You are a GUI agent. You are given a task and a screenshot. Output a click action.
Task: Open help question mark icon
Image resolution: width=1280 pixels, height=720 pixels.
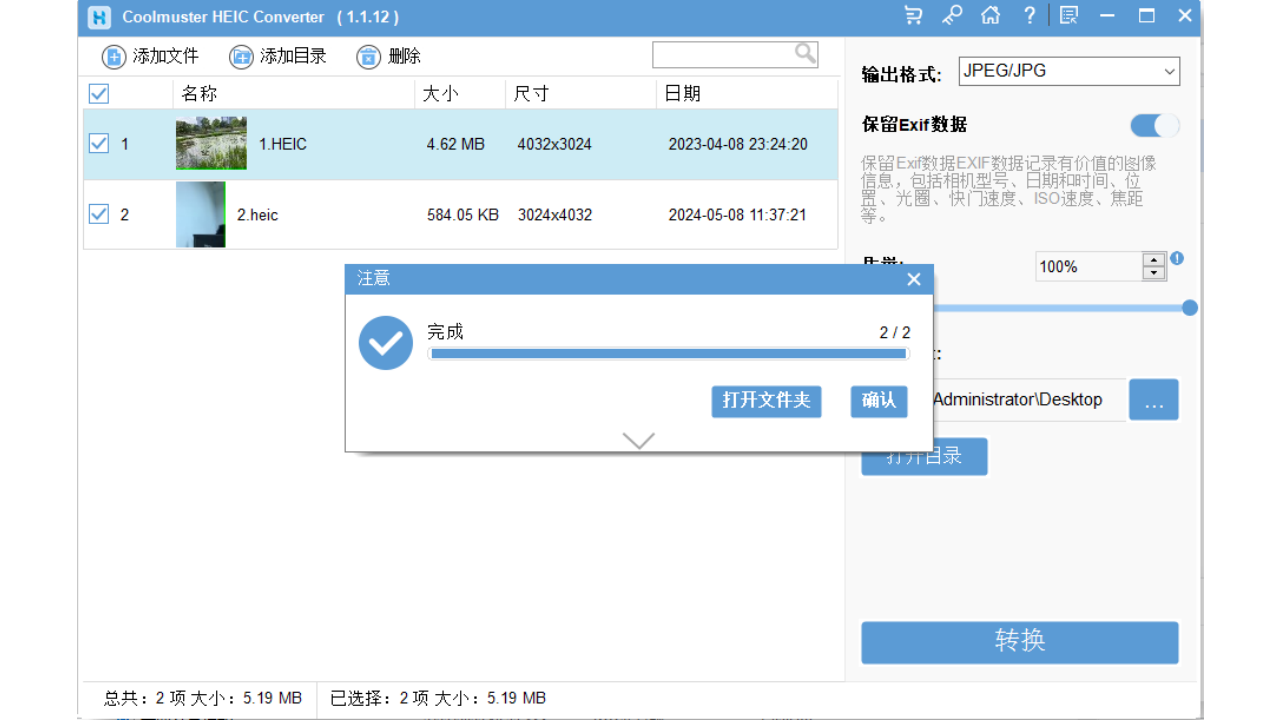pos(1029,15)
